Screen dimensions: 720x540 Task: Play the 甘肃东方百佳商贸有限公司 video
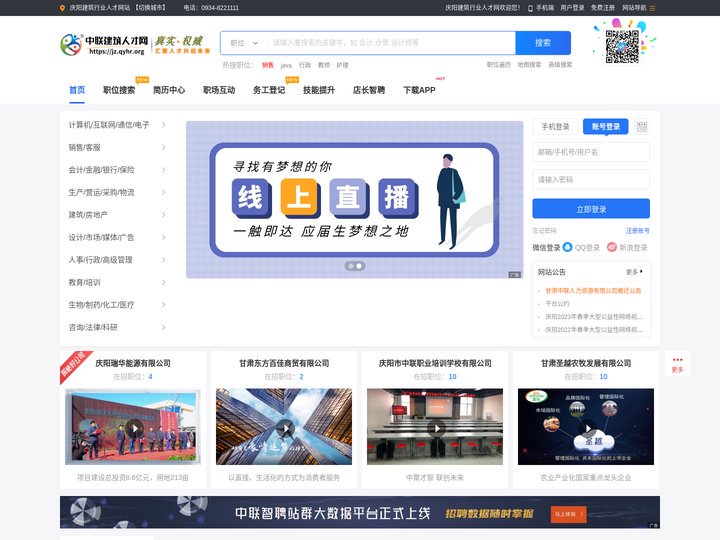coord(285,428)
